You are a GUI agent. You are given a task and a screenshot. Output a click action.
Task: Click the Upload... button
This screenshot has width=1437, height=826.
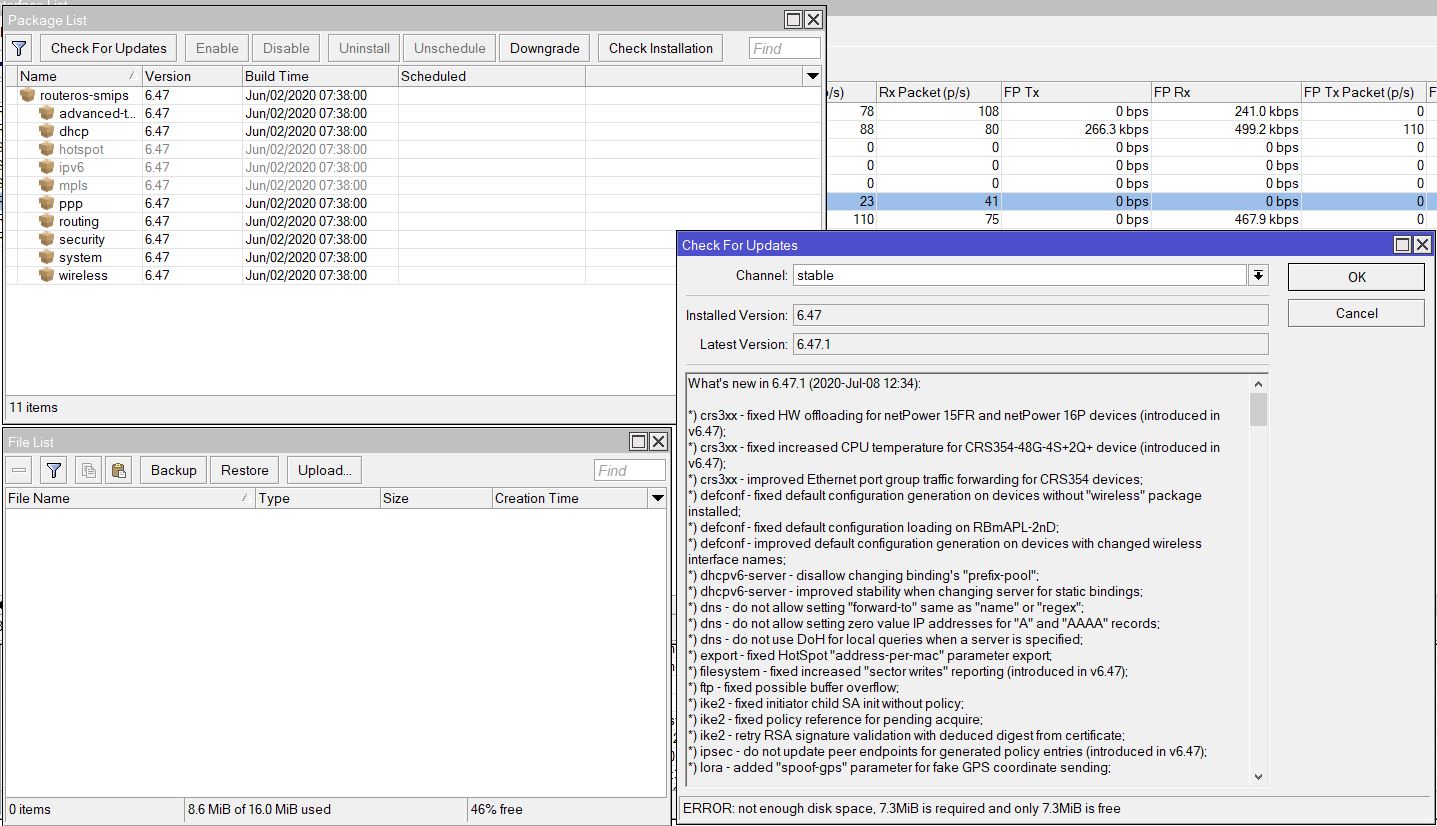pyautogui.click(x=324, y=470)
